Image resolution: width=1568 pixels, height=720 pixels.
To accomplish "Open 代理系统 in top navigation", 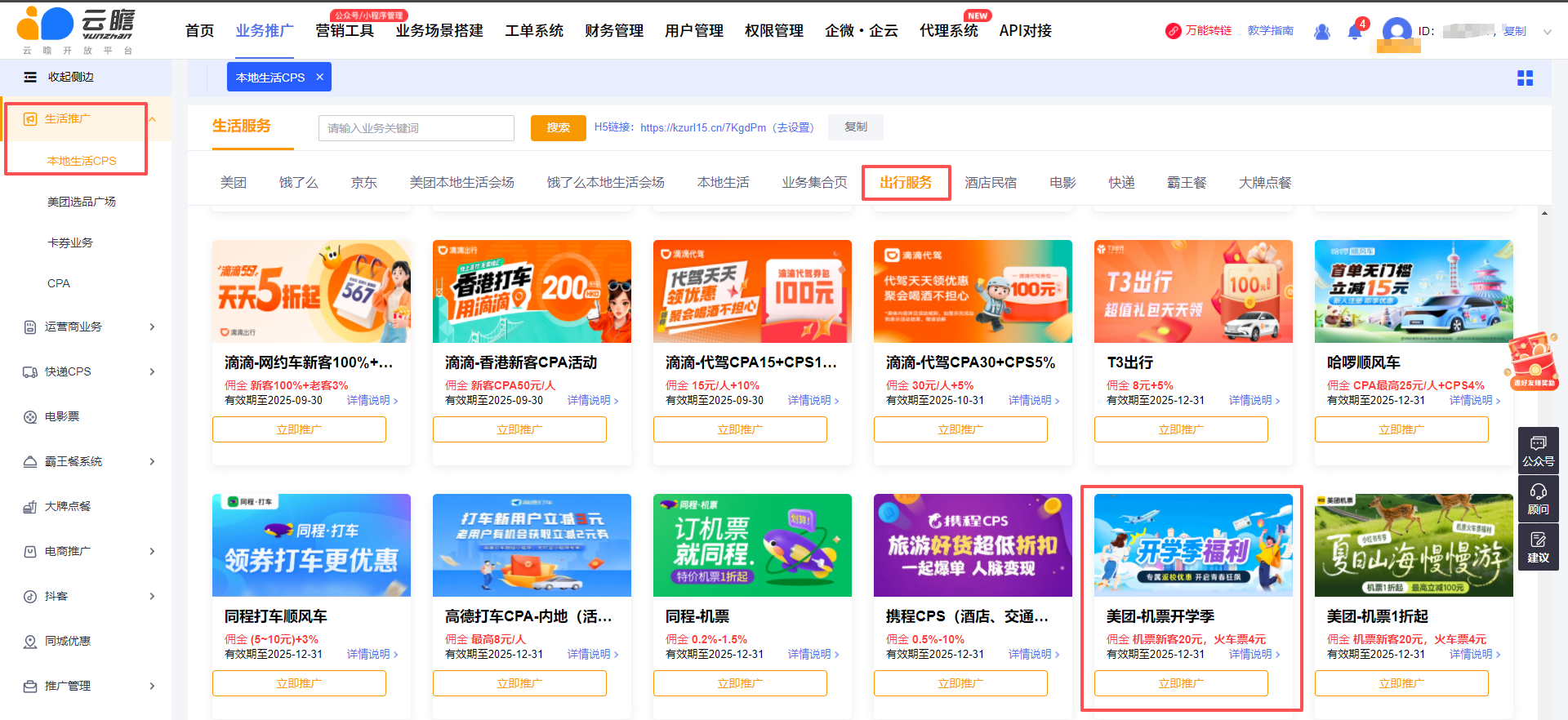I will click(949, 31).
